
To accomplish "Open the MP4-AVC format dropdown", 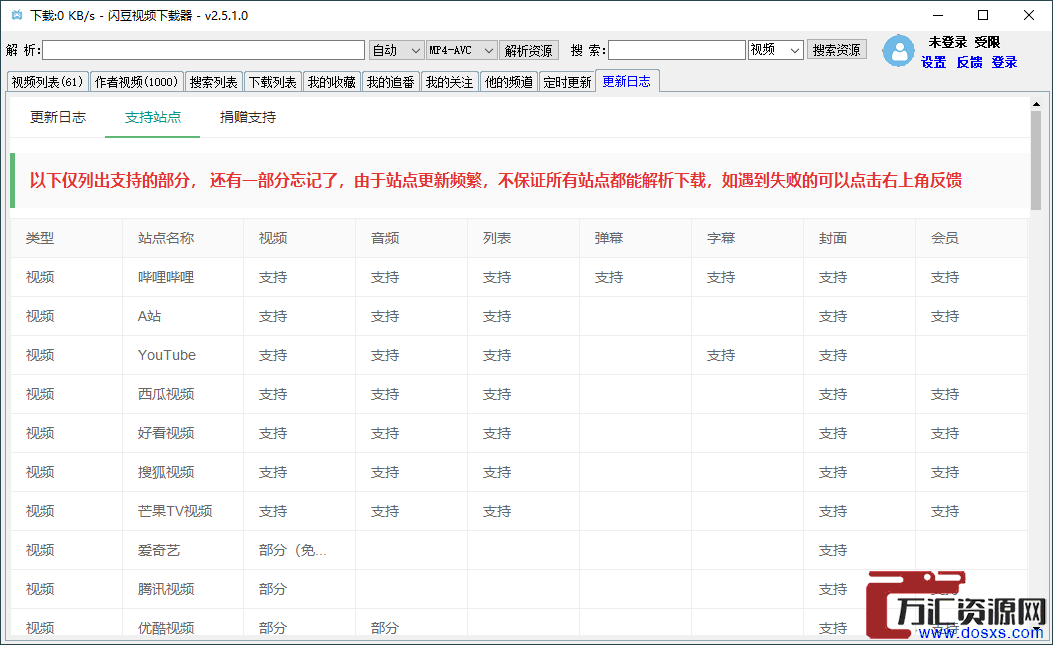I will tap(461, 50).
